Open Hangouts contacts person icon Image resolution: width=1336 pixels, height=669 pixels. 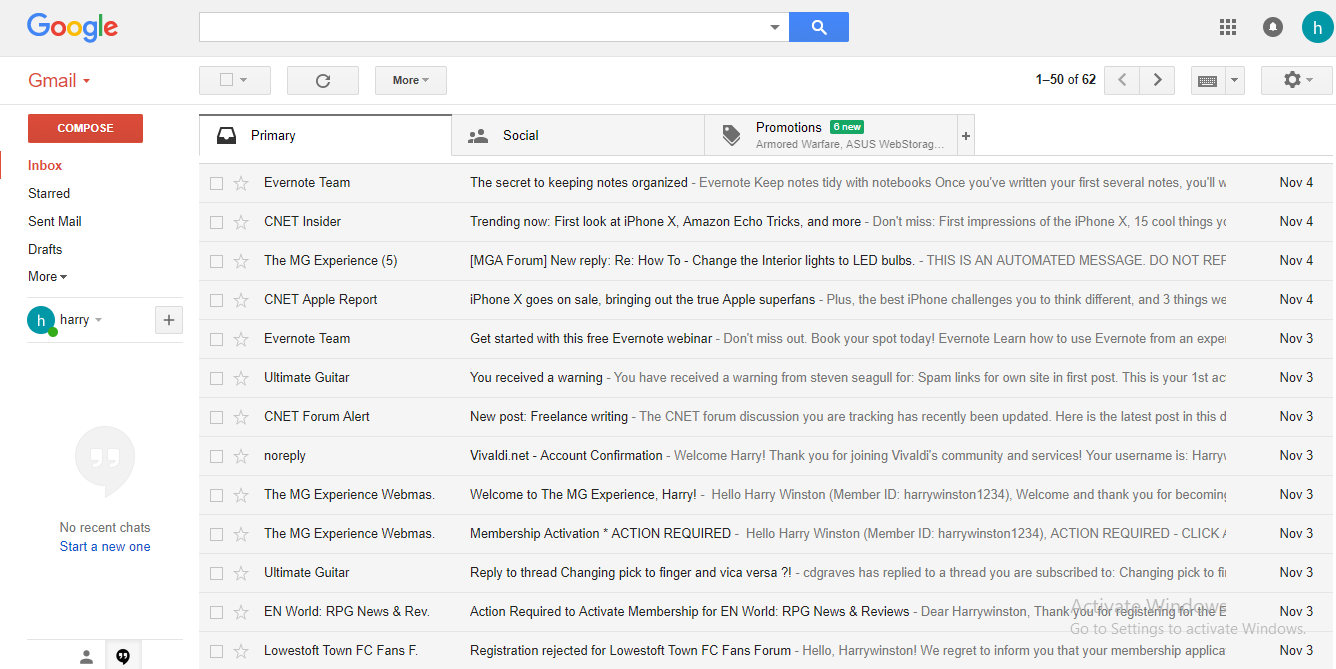[87, 656]
